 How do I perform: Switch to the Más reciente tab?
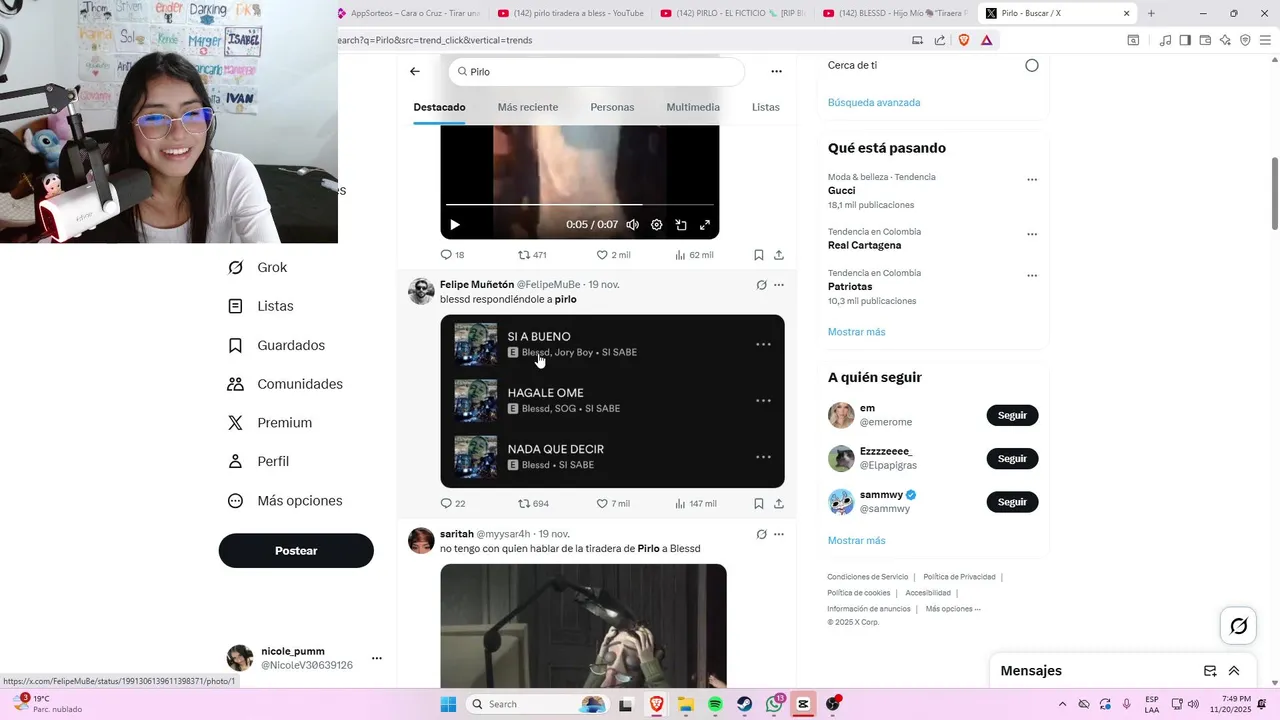pyautogui.click(x=528, y=107)
